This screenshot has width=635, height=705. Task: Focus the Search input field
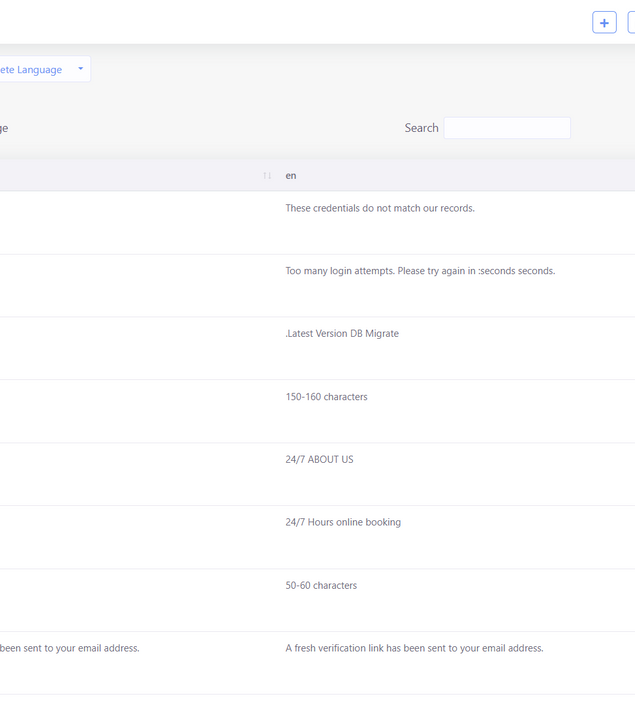point(507,128)
